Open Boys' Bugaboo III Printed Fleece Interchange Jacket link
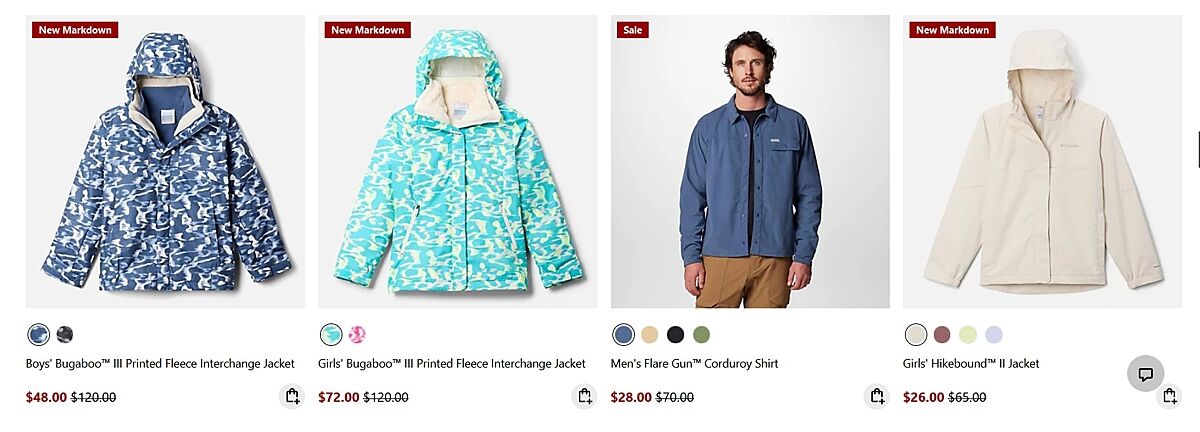The width and height of the screenshot is (1200, 432). click(x=160, y=364)
